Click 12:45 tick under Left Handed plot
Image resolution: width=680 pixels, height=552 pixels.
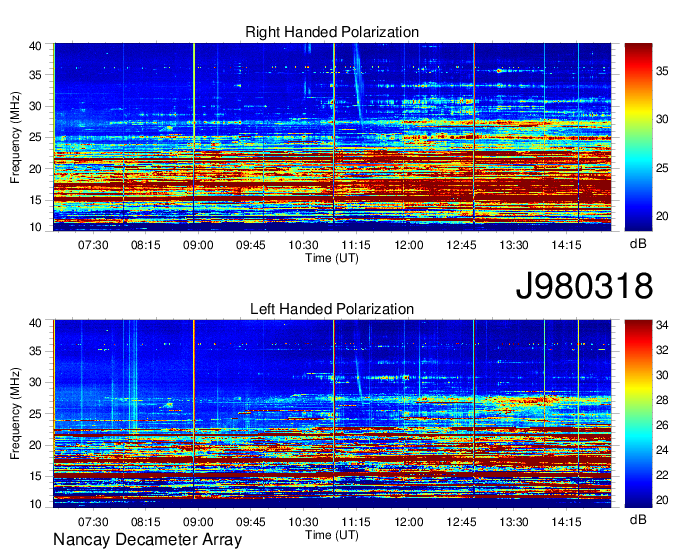[461, 522]
